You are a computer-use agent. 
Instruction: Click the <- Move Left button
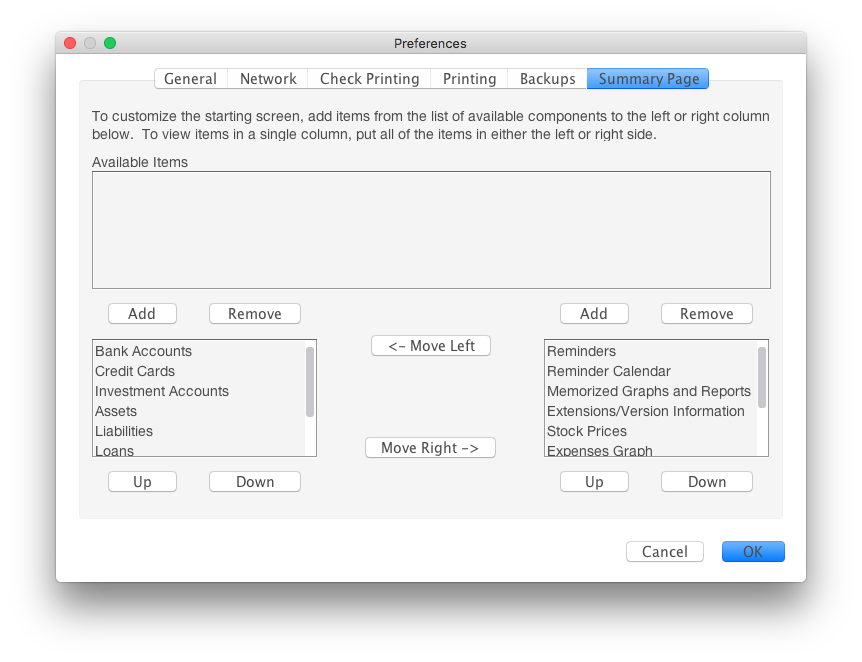click(431, 346)
